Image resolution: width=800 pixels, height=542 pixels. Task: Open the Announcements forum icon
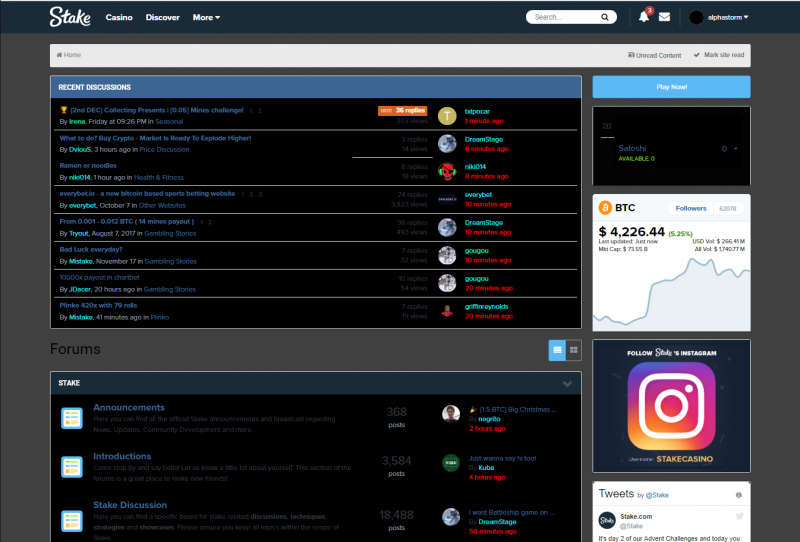tap(72, 418)
